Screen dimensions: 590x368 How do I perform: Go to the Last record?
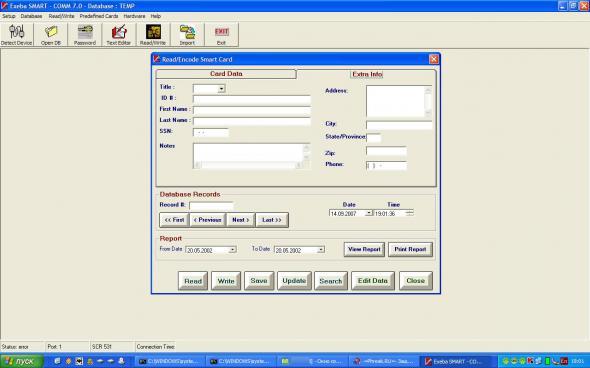(x=272, y=220)
